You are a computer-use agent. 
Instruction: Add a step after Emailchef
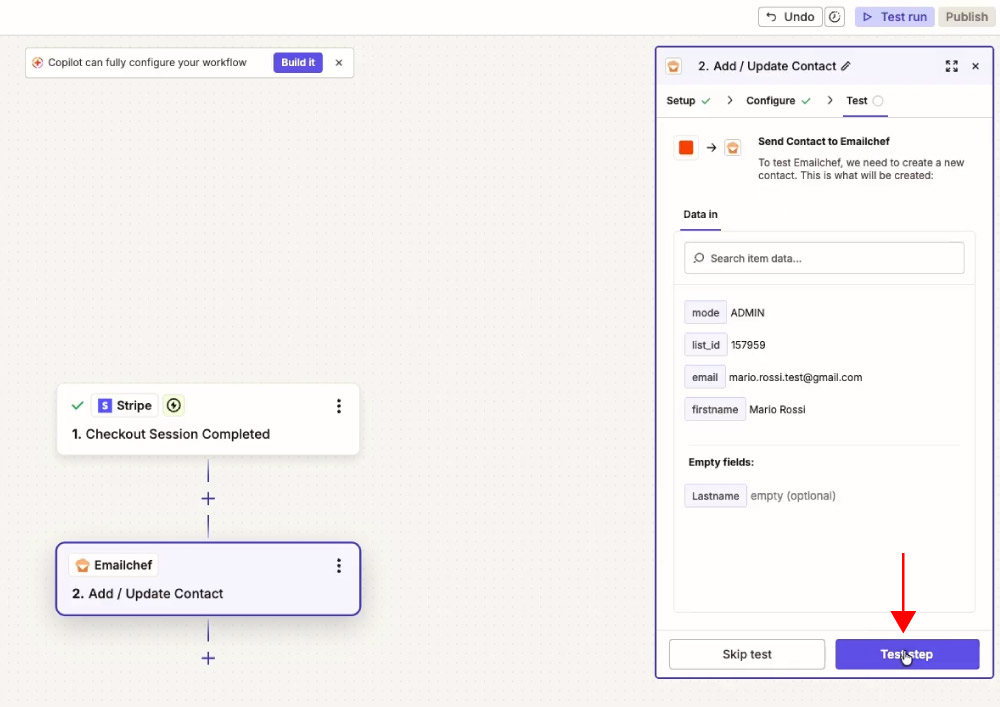coord(208,658)
